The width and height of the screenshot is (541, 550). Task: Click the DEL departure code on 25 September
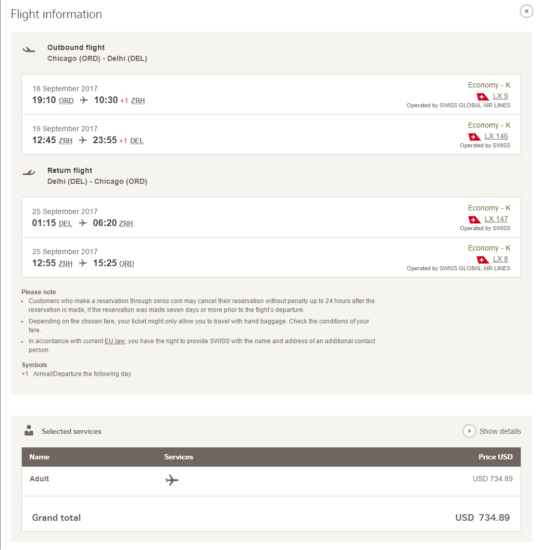[x=65, y=223]
